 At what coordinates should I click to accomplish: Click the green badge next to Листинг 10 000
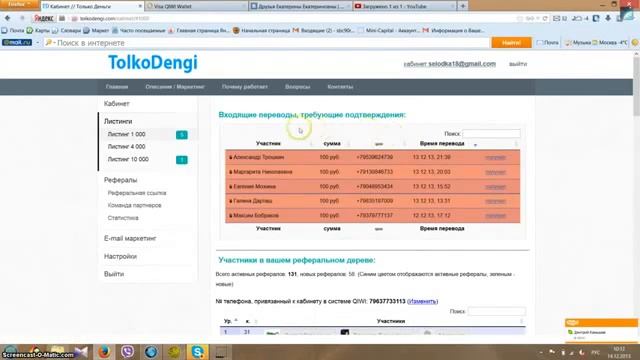[182, 160]
